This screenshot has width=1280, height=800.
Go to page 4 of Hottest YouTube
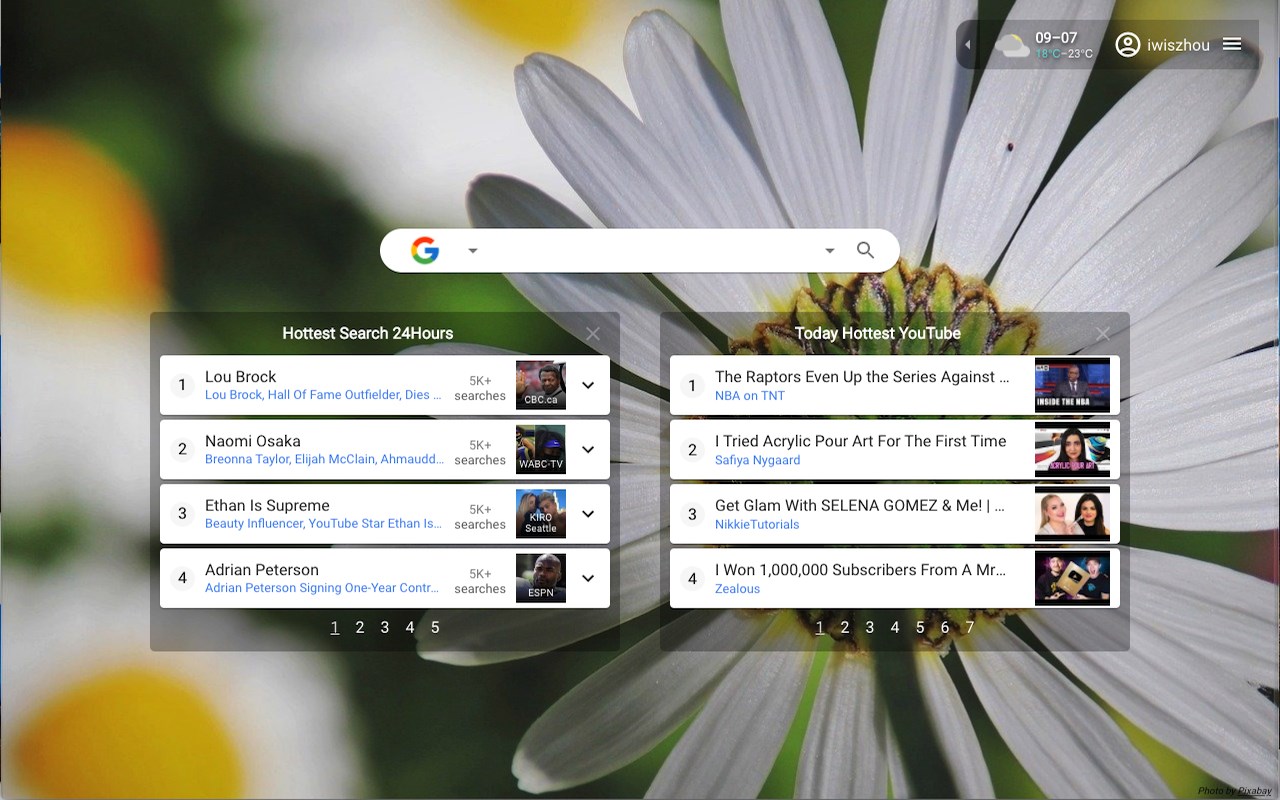tap(895, 628)
